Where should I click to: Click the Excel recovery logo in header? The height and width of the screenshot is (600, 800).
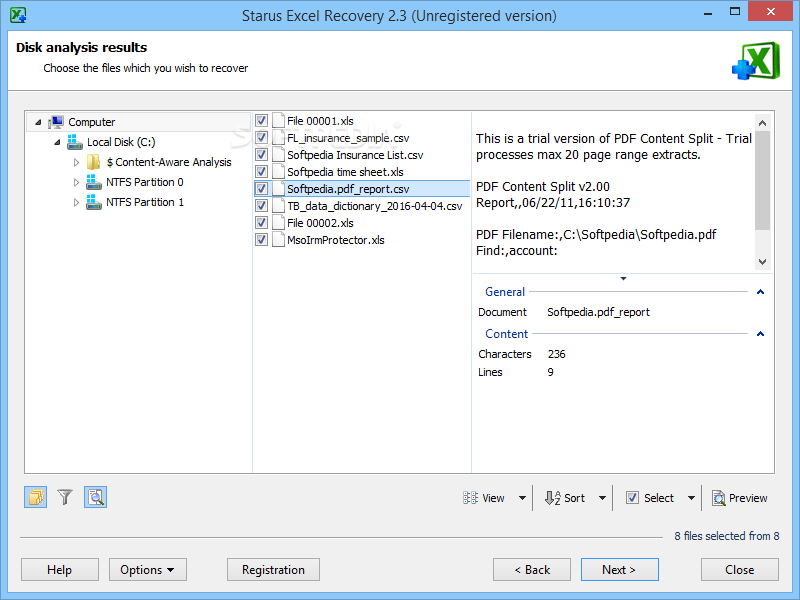pyautogui.click(x=756, y=61)
